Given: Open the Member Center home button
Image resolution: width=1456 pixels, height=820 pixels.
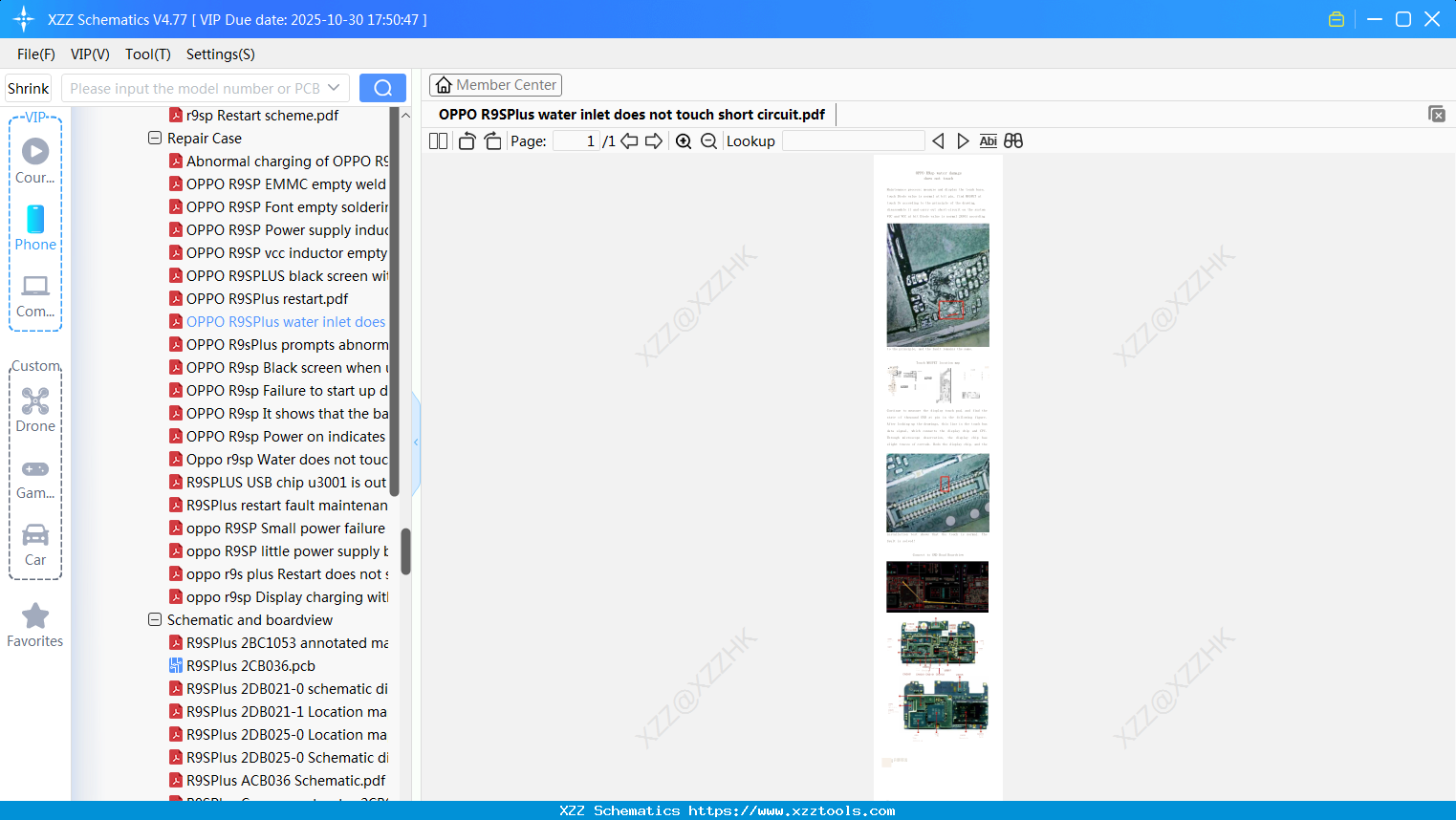Looking at the screenshot, I should [x=495, y=85].
